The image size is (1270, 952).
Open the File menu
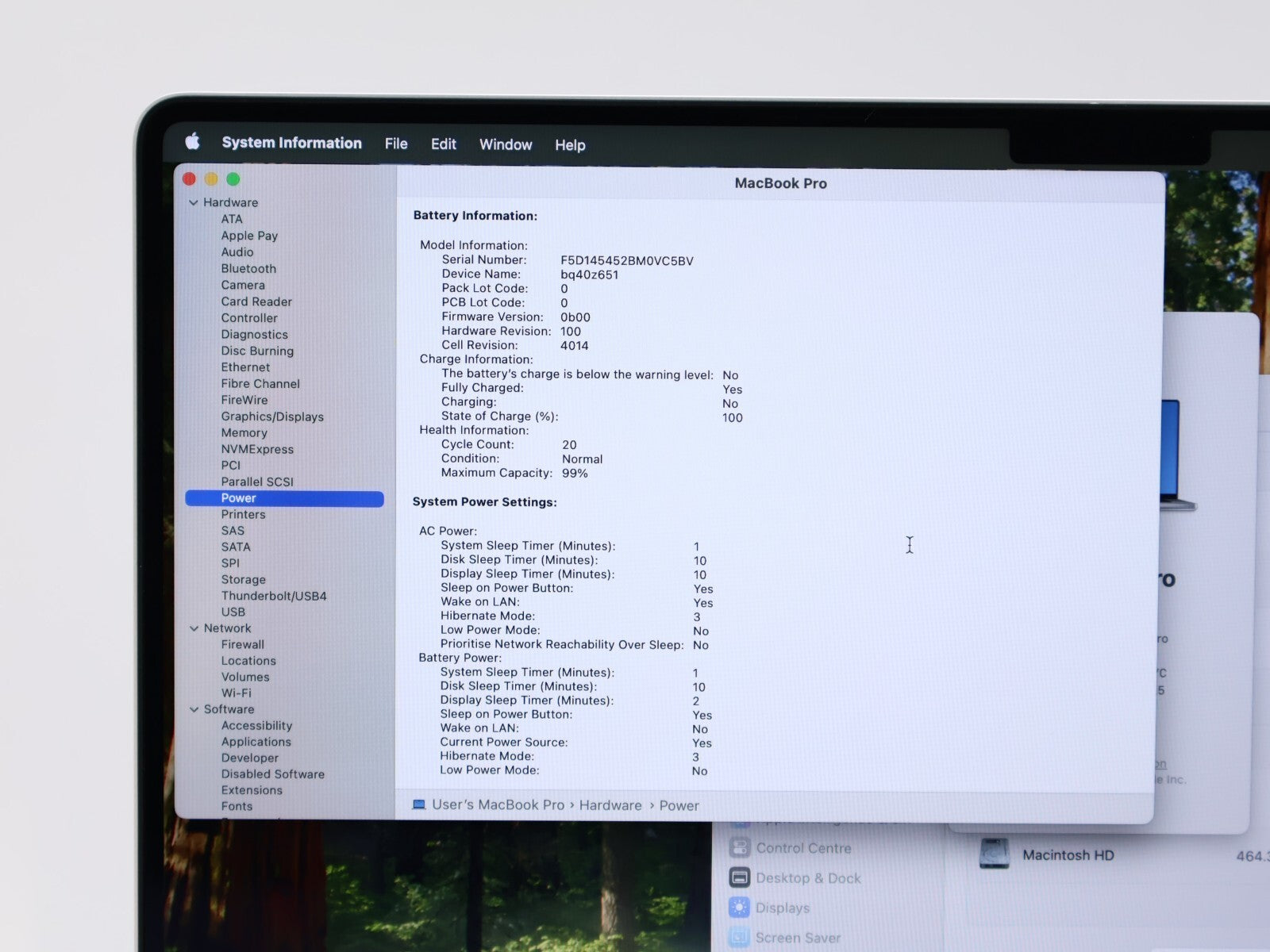[396, 144]
